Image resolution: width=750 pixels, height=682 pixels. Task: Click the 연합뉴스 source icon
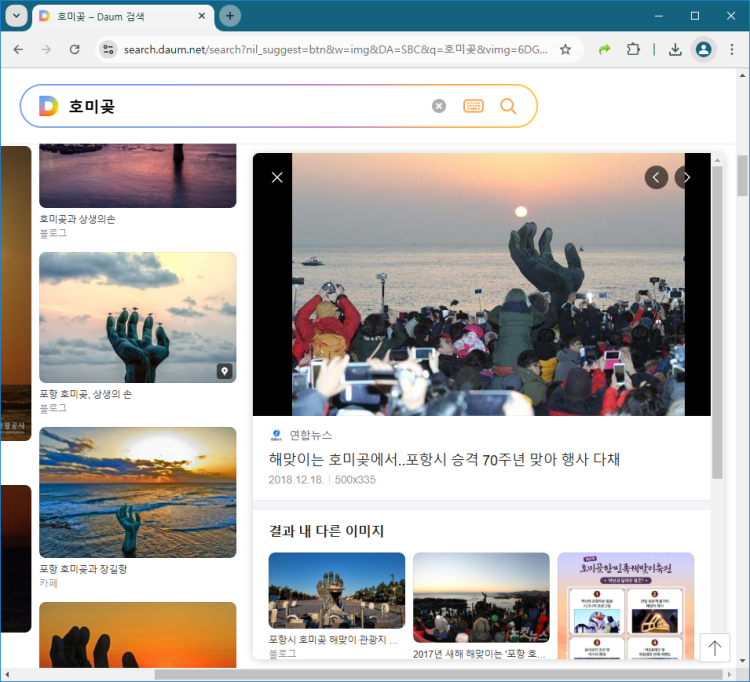coord(276,435)
